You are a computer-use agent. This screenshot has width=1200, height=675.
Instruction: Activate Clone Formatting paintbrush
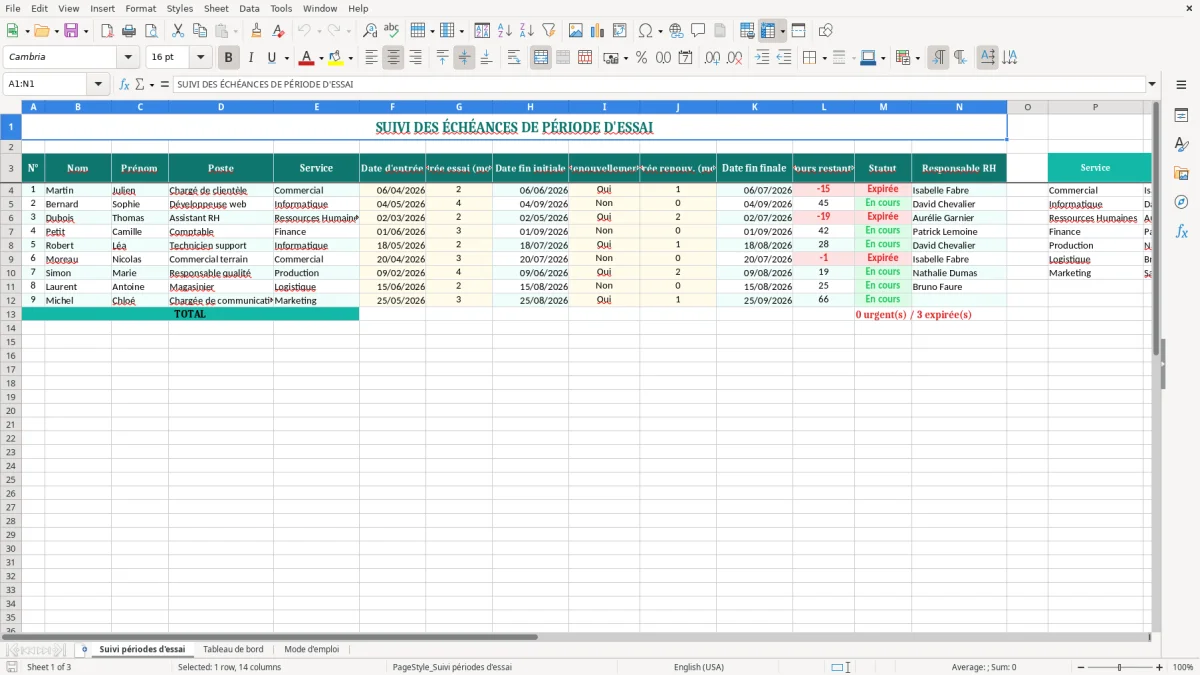pos(256,31)
